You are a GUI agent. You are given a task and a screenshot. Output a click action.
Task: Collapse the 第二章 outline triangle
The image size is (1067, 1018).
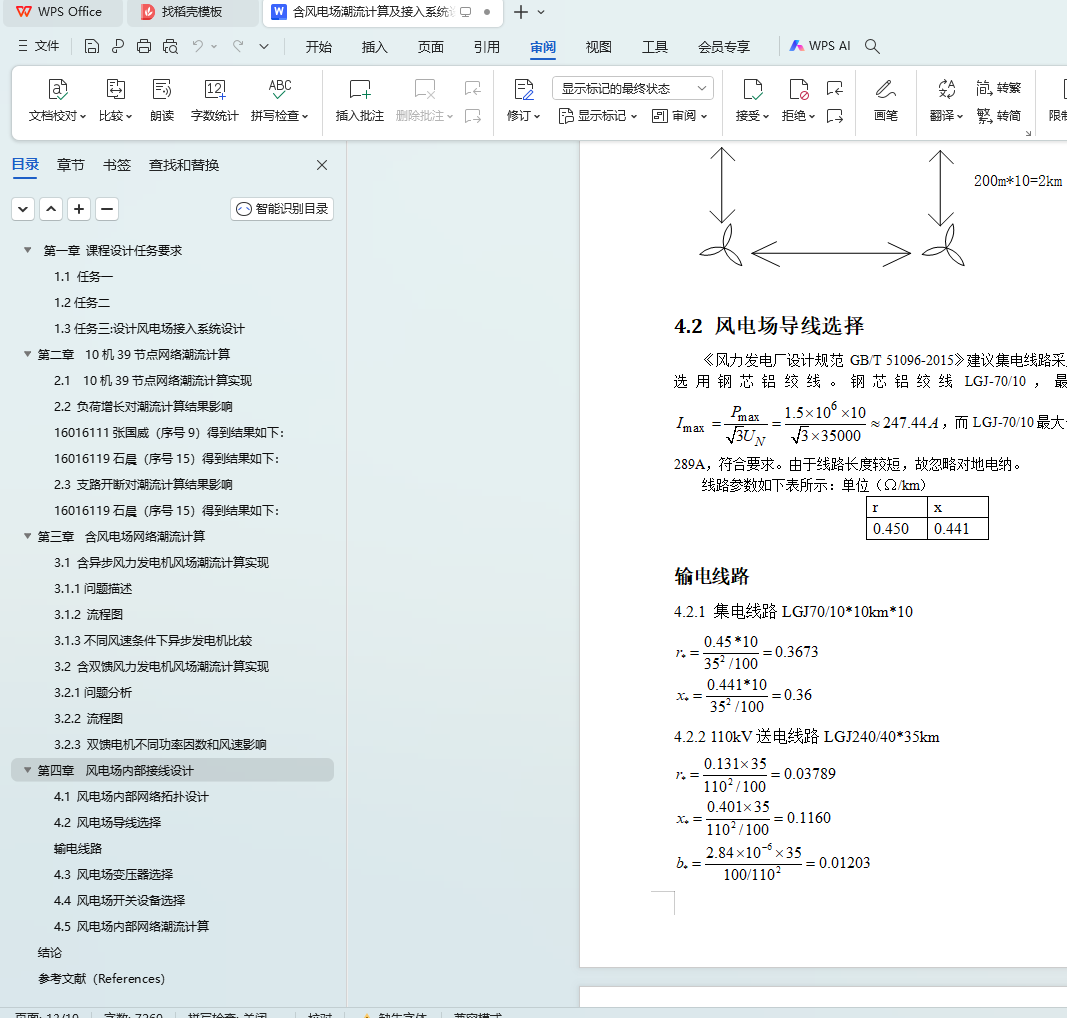pos(27,355)
